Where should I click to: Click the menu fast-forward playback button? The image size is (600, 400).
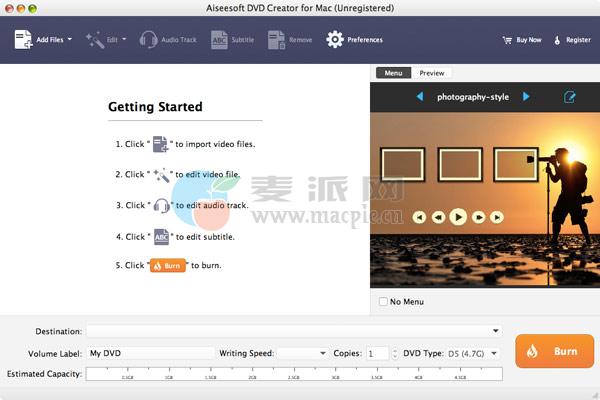click(x=478, y=217)
